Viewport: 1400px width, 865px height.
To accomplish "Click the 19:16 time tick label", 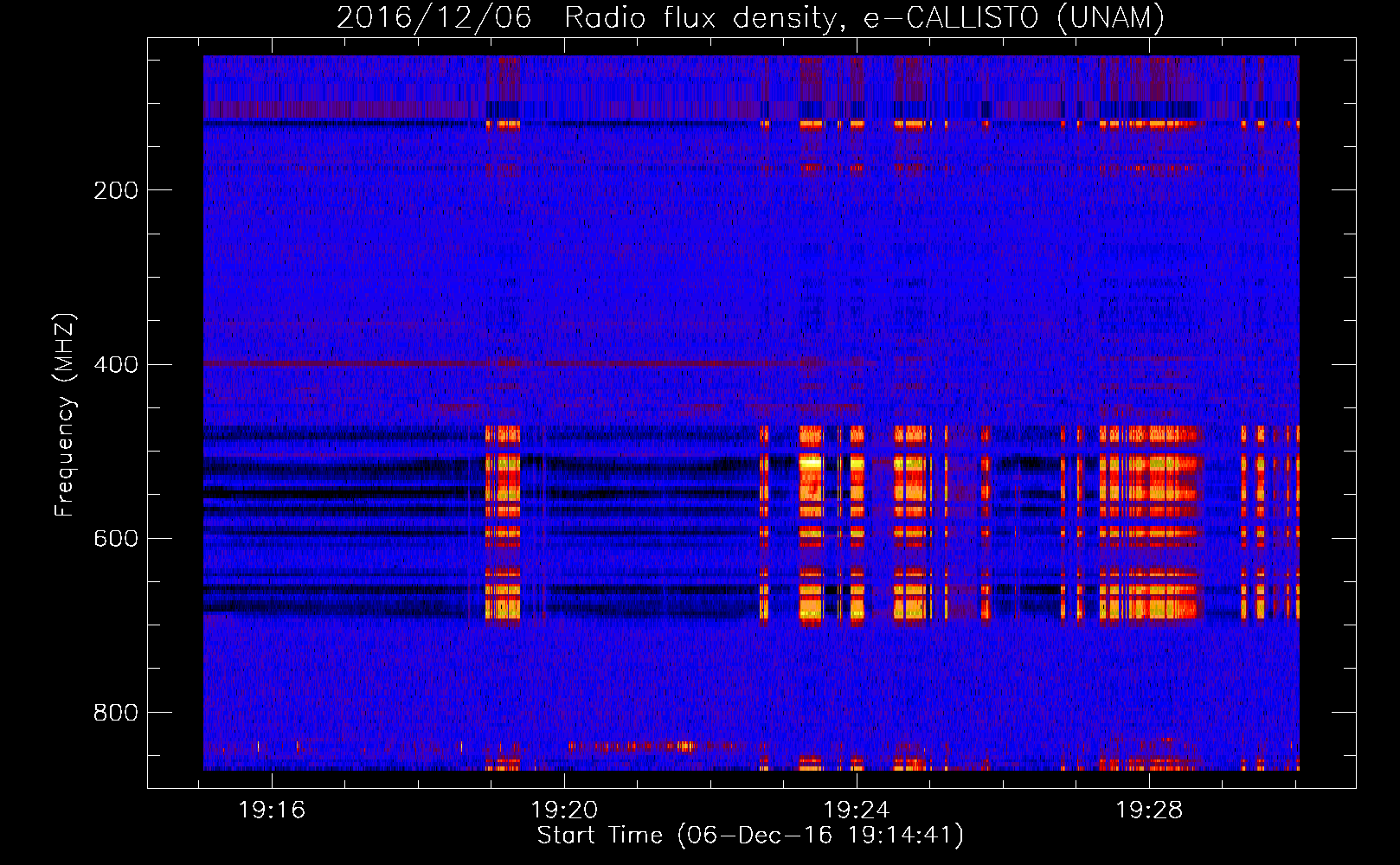I will coord(272,811).
